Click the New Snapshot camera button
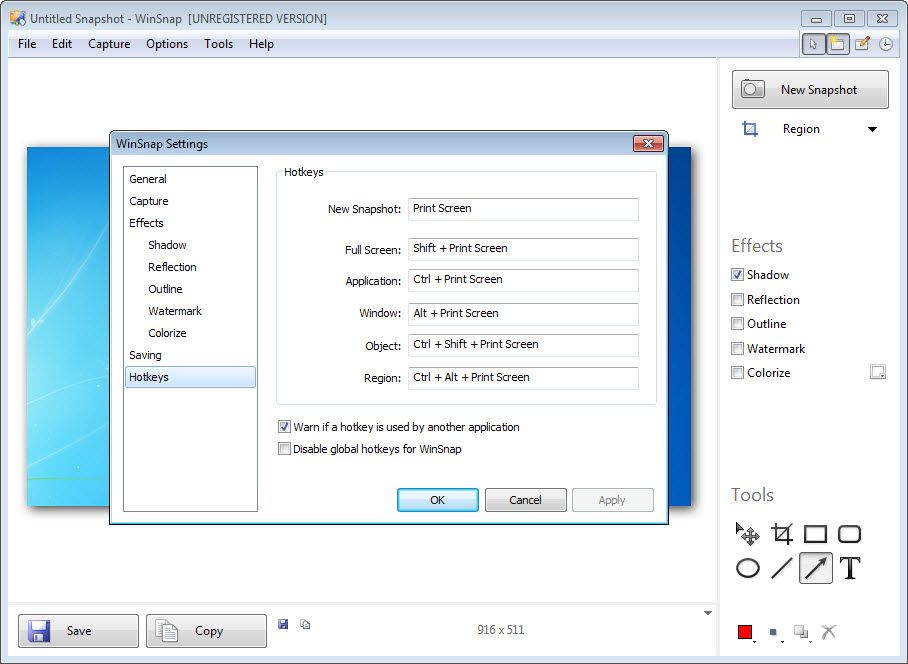This screenshot has width=908, height=664. click(810, 90)
